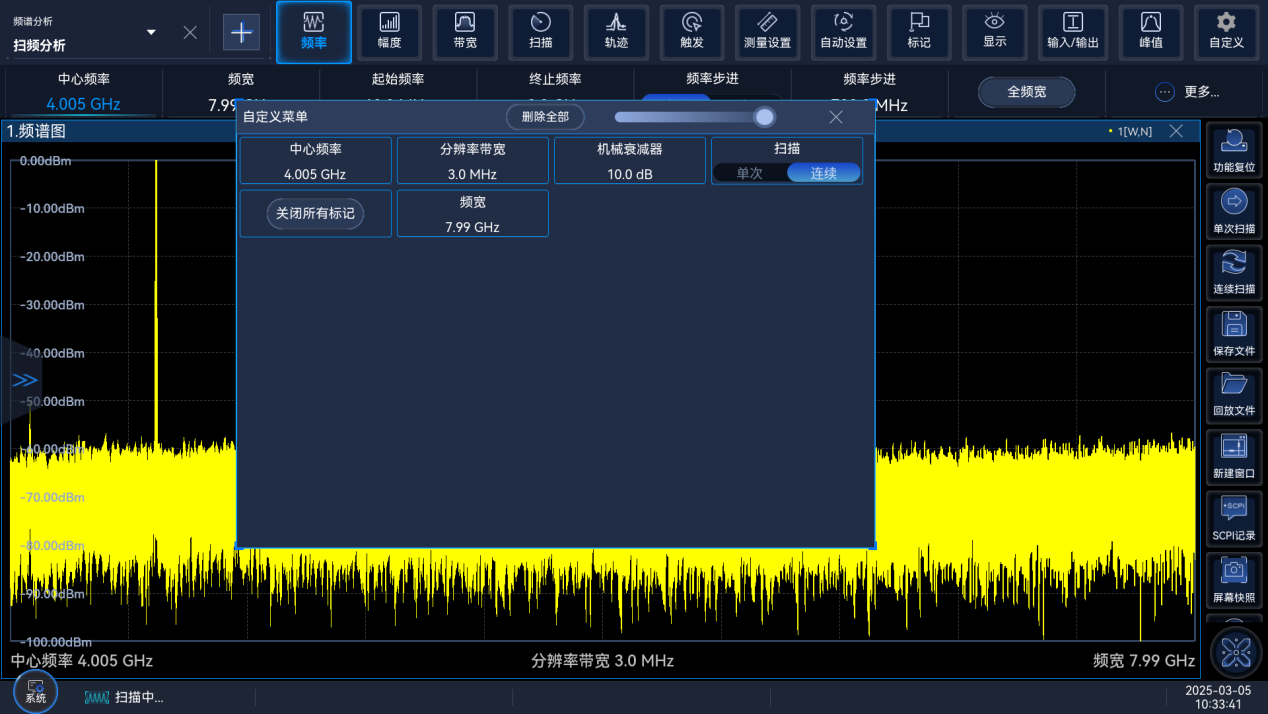Click the 功能复位 preset icon
The image size is (1268, 714).
point(1234,152)
